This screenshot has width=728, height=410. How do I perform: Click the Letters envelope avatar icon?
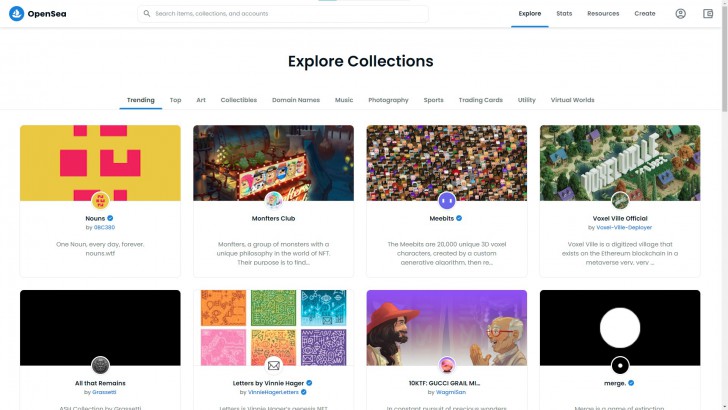[273, 365]
